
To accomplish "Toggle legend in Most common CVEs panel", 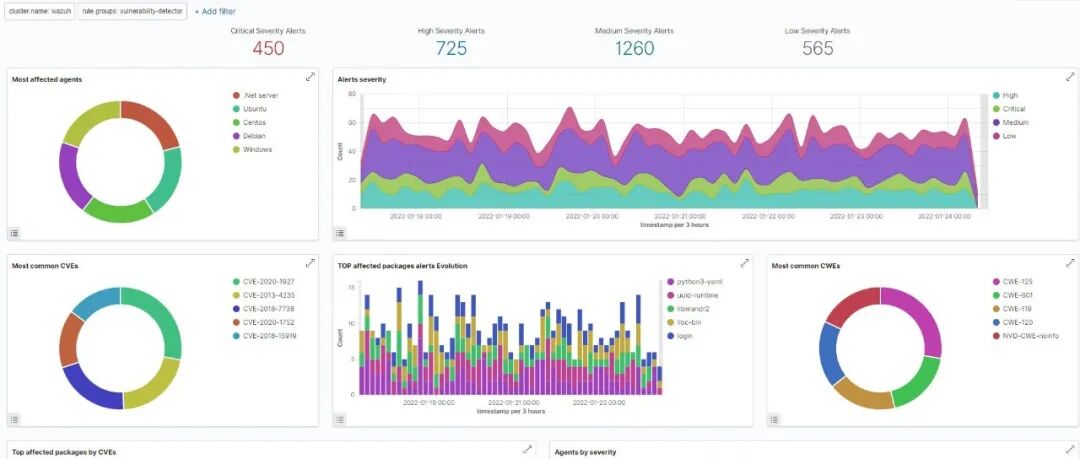I will tap(14, 419).
